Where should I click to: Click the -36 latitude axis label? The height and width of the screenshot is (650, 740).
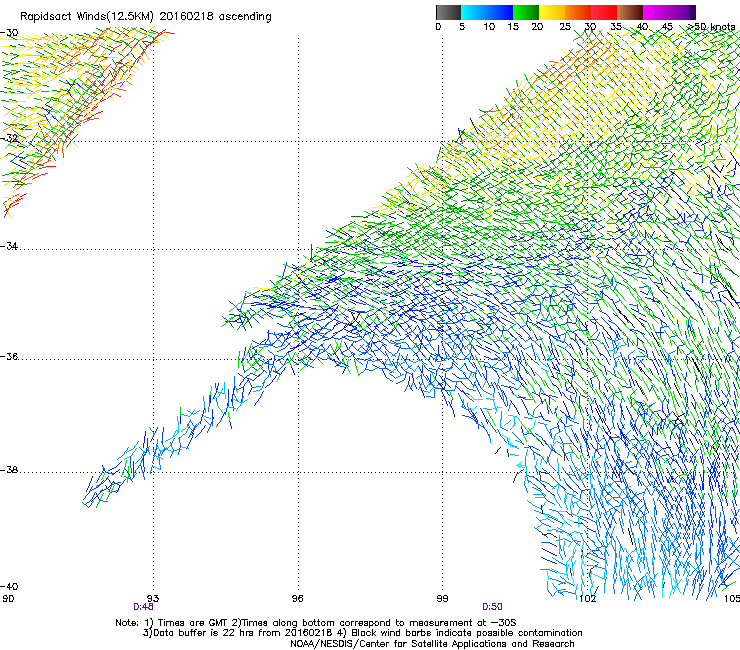pos(9,356)
